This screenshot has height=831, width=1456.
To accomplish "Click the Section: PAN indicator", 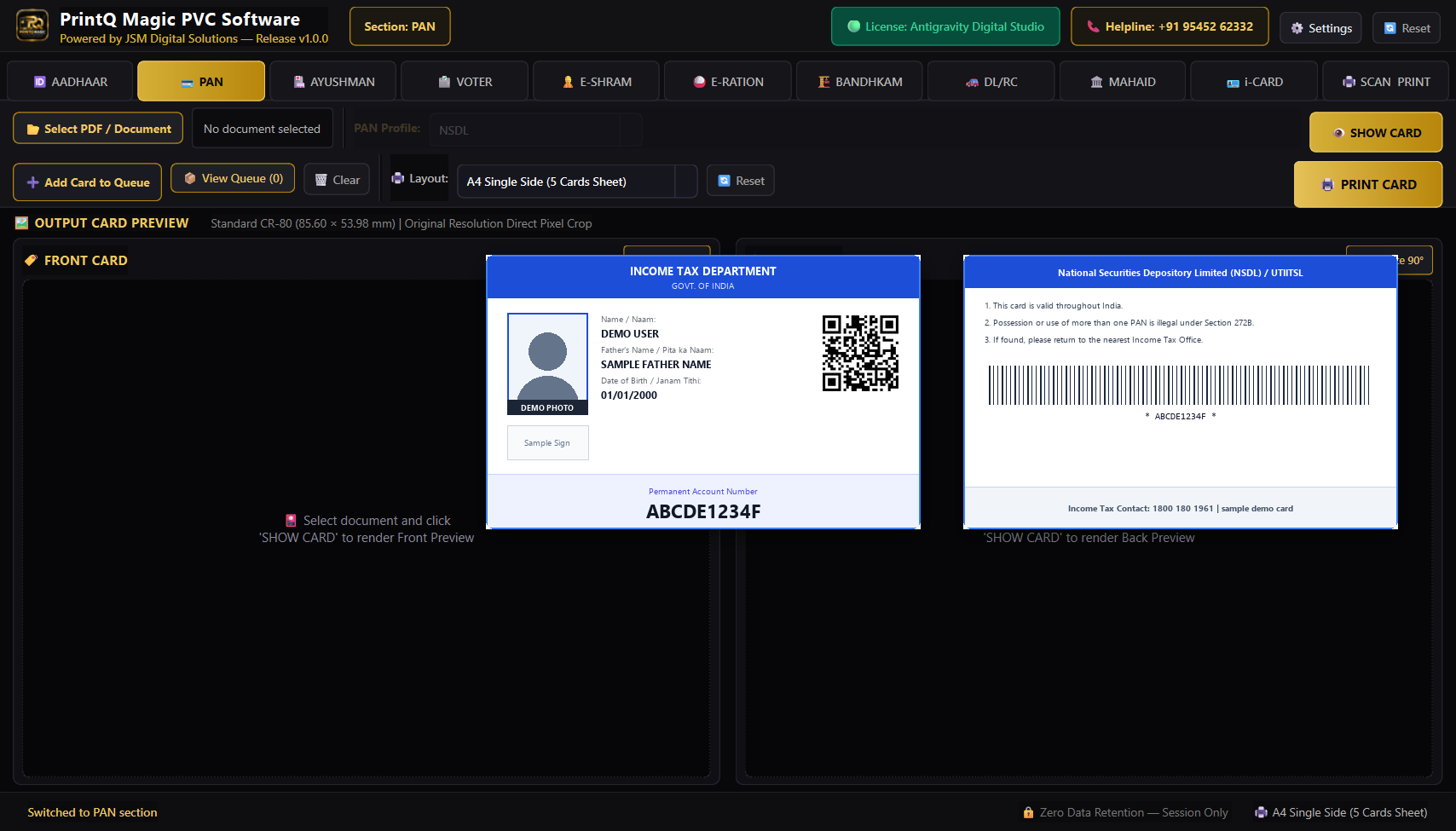I will (x=400, y=26).
